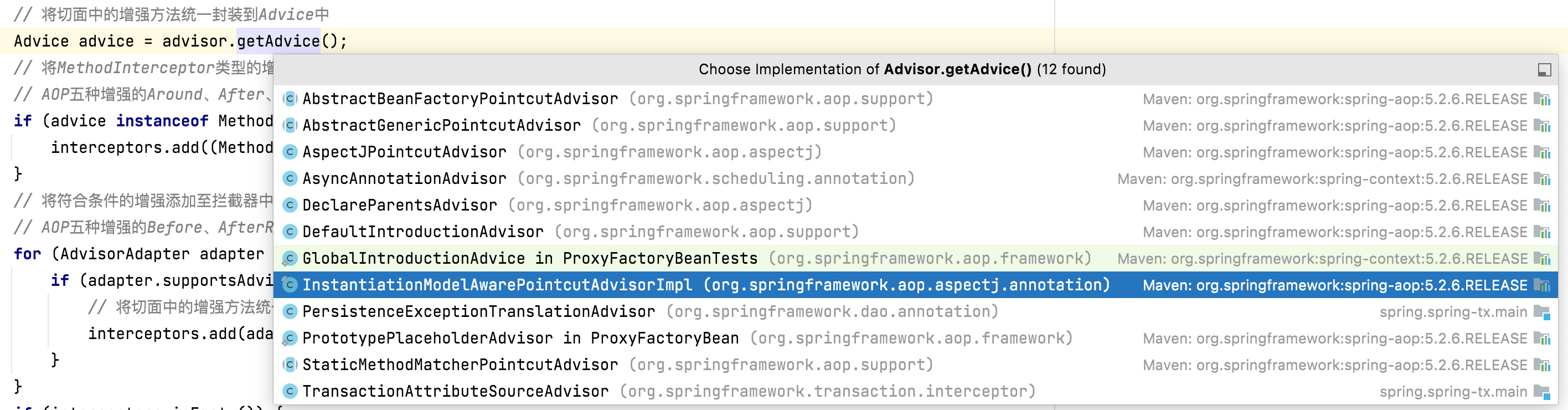Click getAdvice method call in code
The image size is (1568, 410).
pyautogui.click(x=278, y=42)
